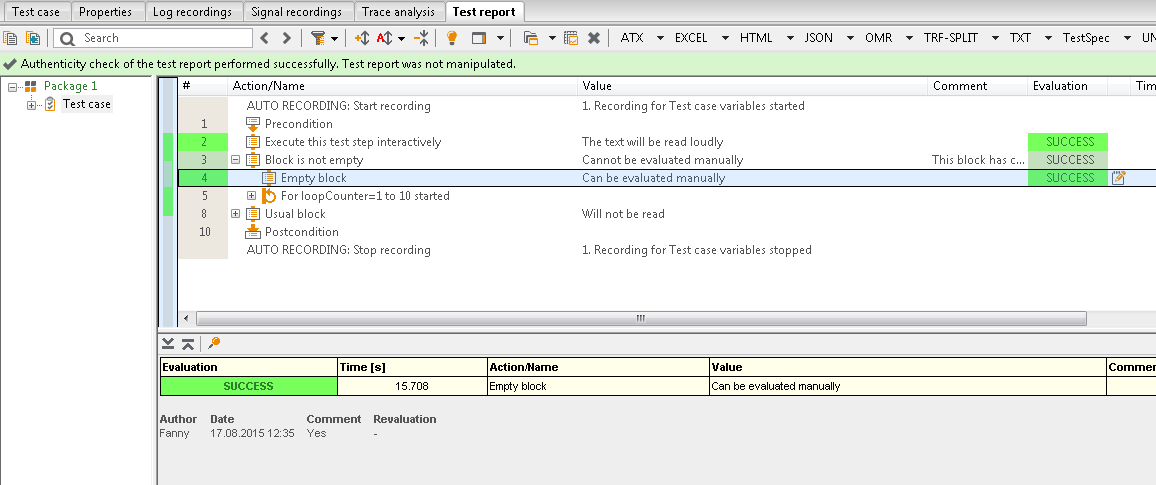The height and width of the screenshot is (485, 1156).
Task: Click the table with chart icon
Action: pos(571,38)
